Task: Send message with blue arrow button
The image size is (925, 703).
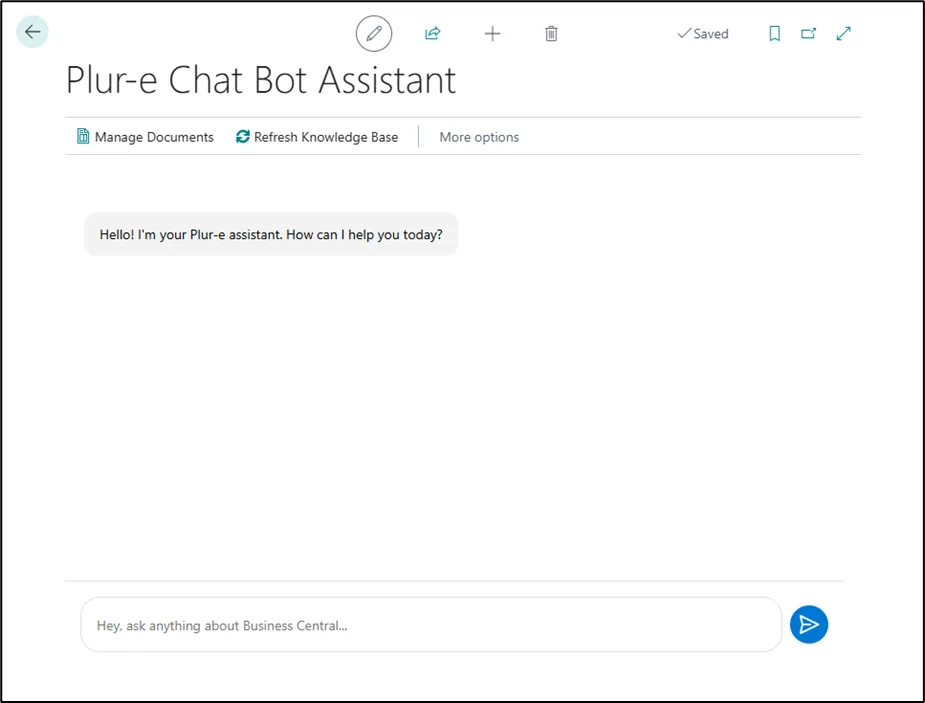Action: (809, 625)
